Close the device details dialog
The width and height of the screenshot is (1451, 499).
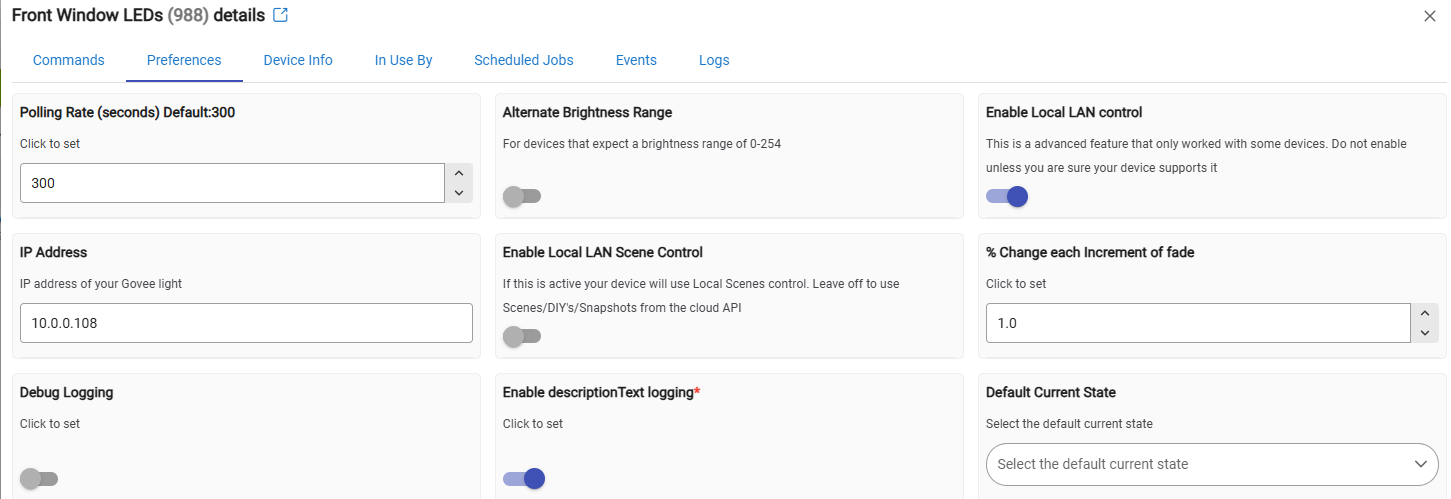(x=1430, y=16)
